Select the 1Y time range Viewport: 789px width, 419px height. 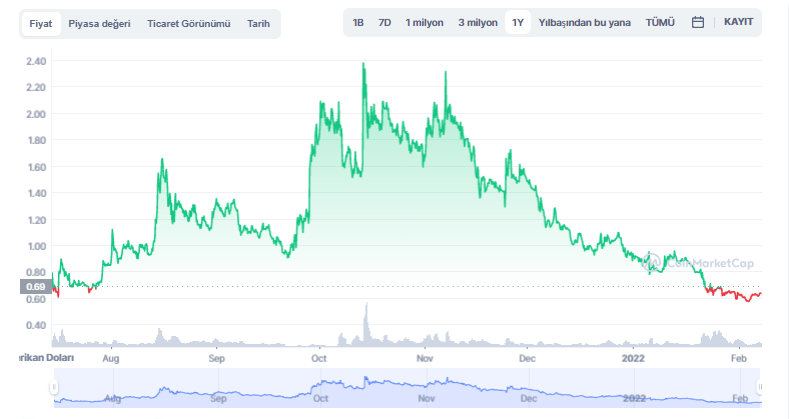pos(517,22)
